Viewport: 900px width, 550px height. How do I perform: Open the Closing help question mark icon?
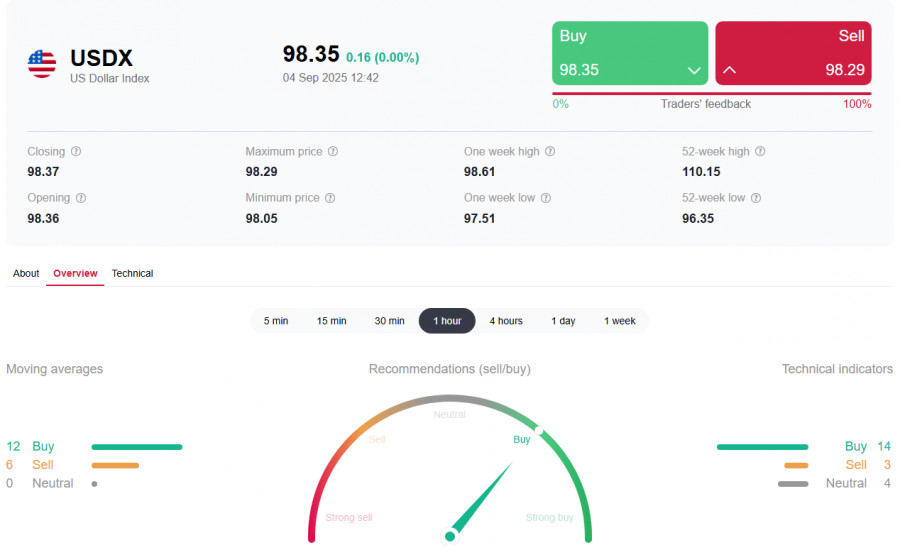76,152
